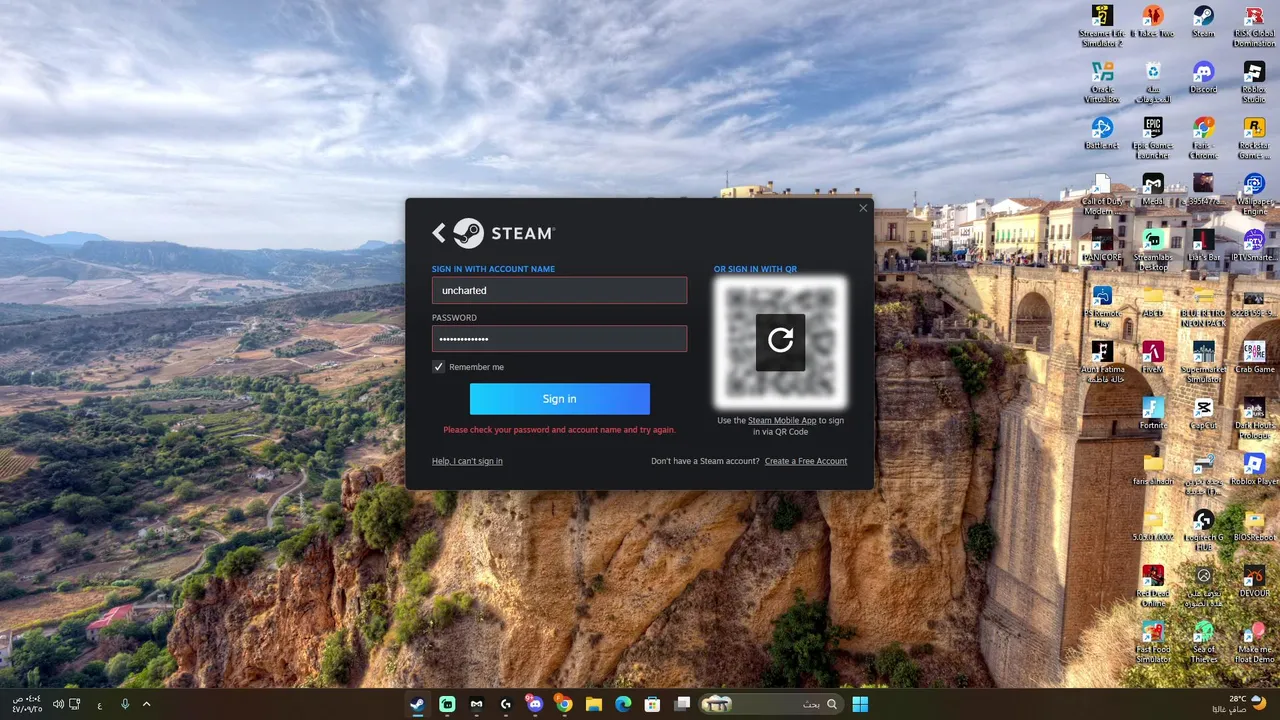The width and height of the screenshot is (1280, 720).
Task: Open Discord from the taskbar
Action: pos(535,704)
